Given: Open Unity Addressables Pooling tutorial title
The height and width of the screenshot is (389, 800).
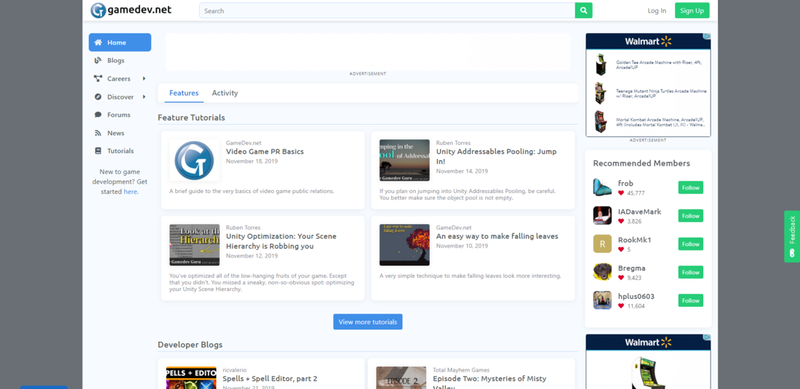Looking at the screenshot, I should click(496, 156).
